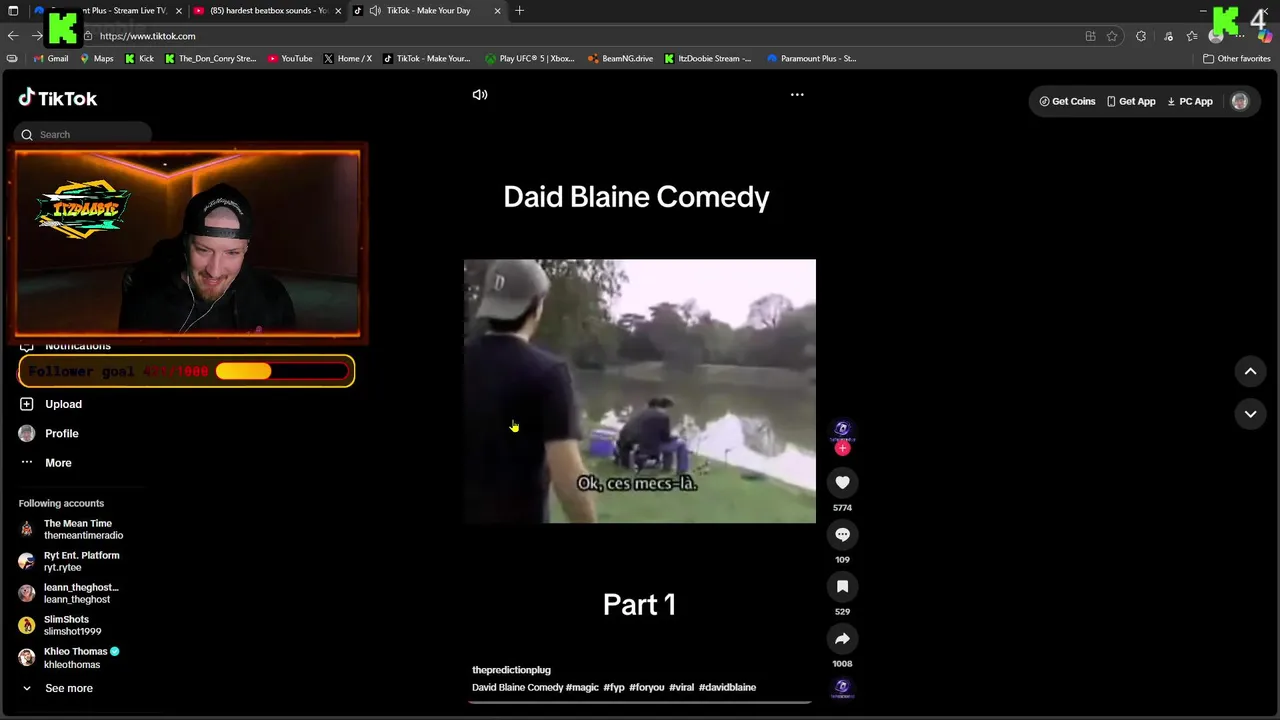Open Gmail bookmark in favorites bar
The height and width of the screenshot is (720, 1280).
click(51, 58)
